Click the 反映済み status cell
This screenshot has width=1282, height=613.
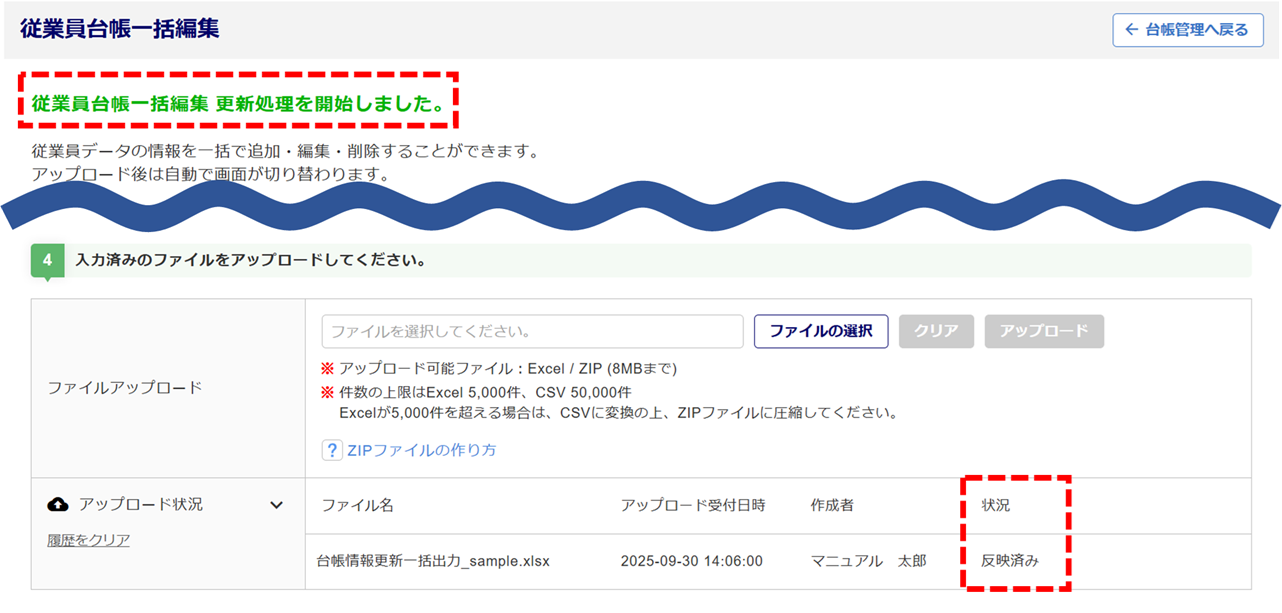click(1010, 561)
